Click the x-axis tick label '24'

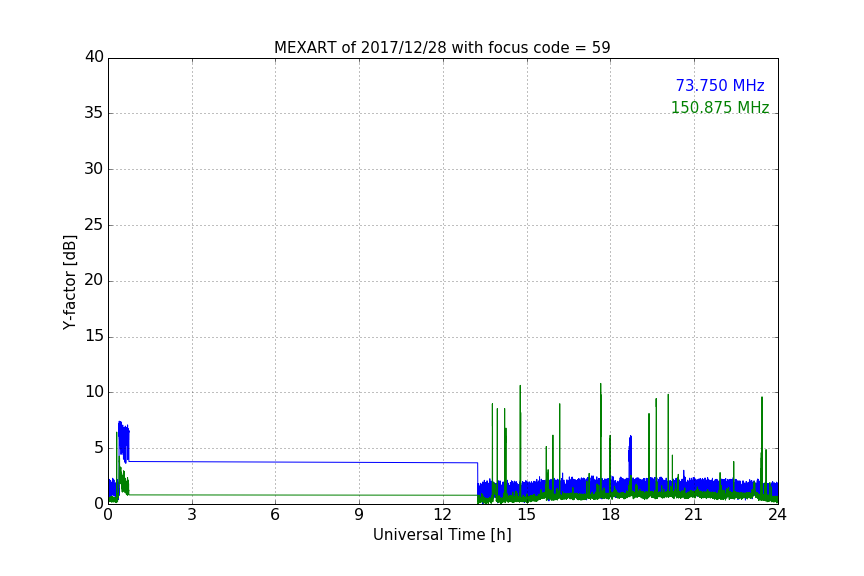coord(777,515)
